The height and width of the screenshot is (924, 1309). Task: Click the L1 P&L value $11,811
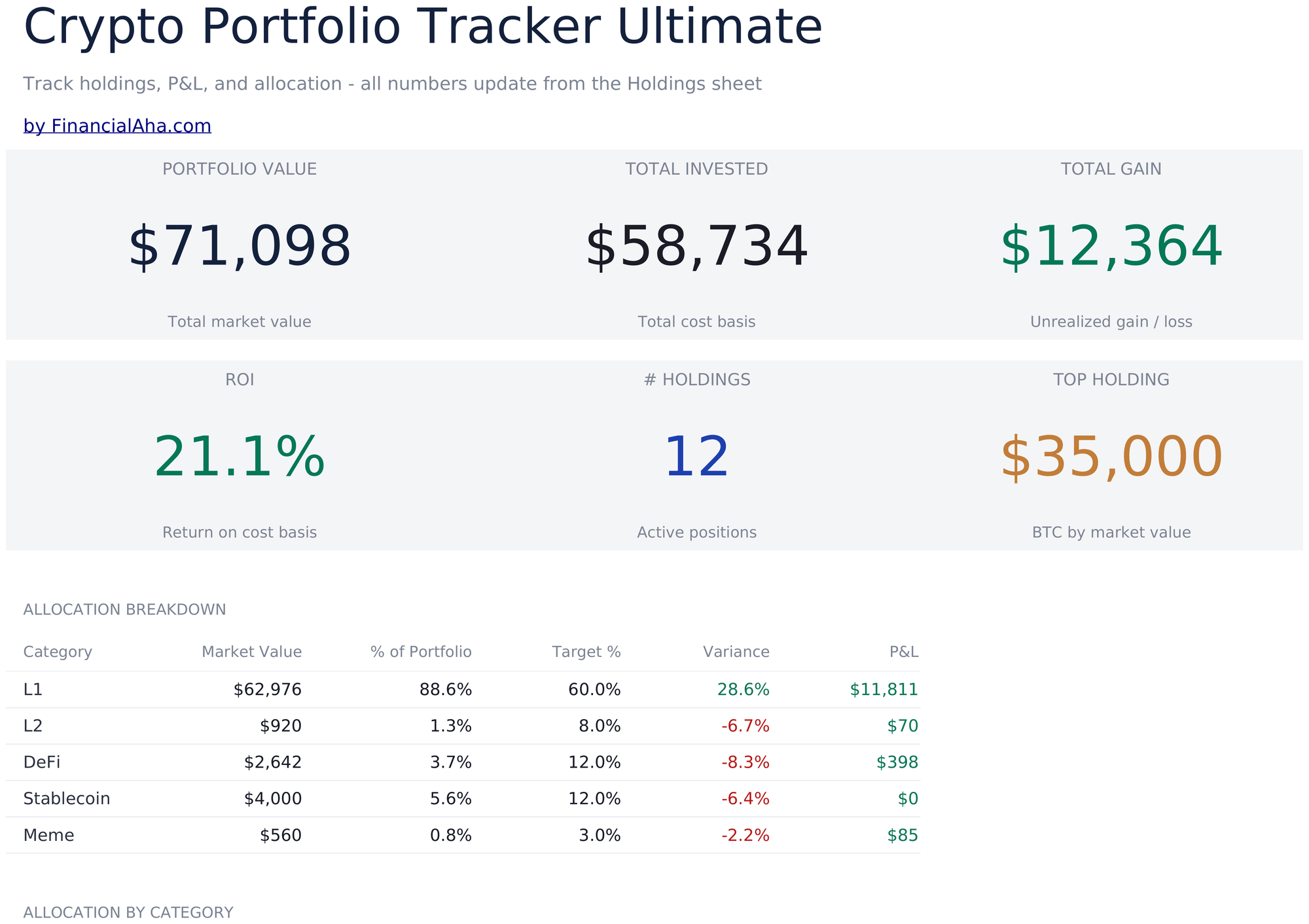click(884, 689)
